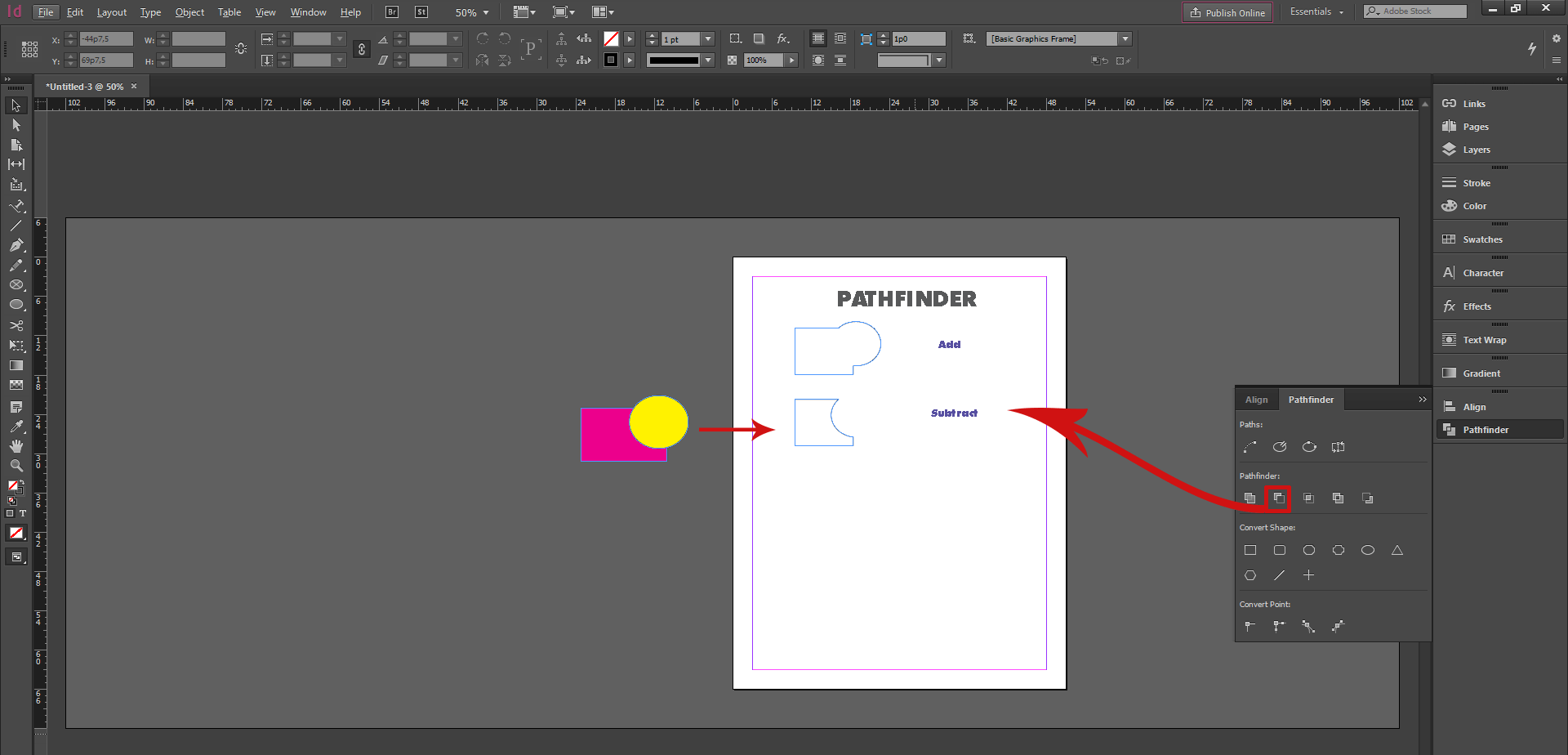Viewport: 1568px width, 755px height.
Task: Click the Publish Online button
Action: click(x=1227, y=12)
